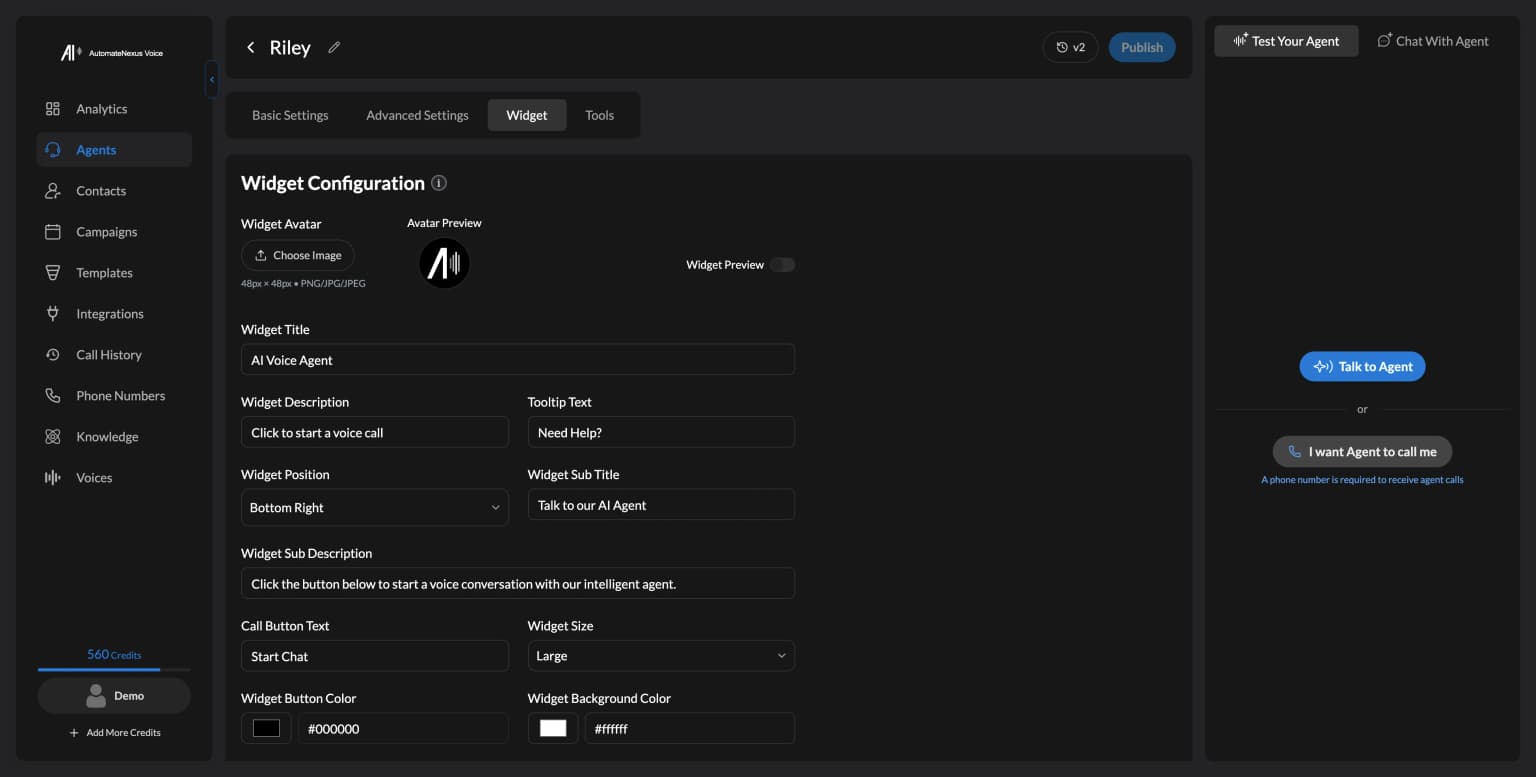Click the Tooltip Text input field
This screenshot has height=777, width=1536.
pyautogui.click(x=661, y=432)
